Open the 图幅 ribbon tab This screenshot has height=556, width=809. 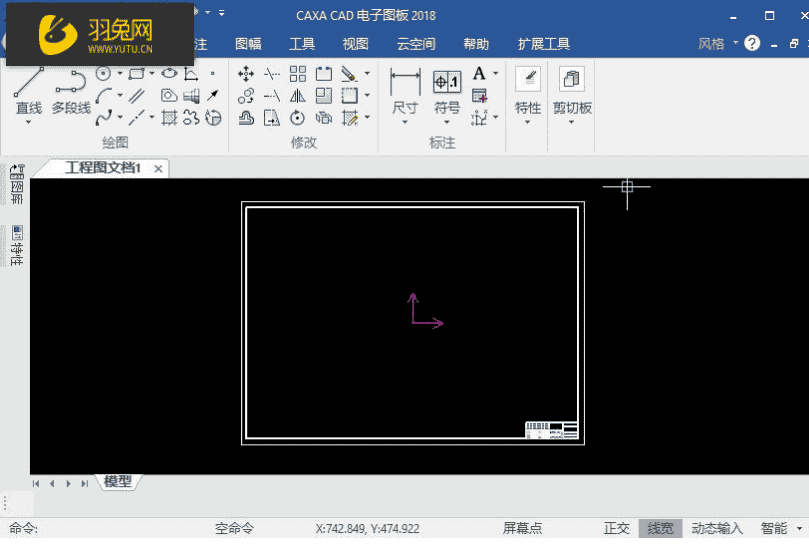coord(248,44)
